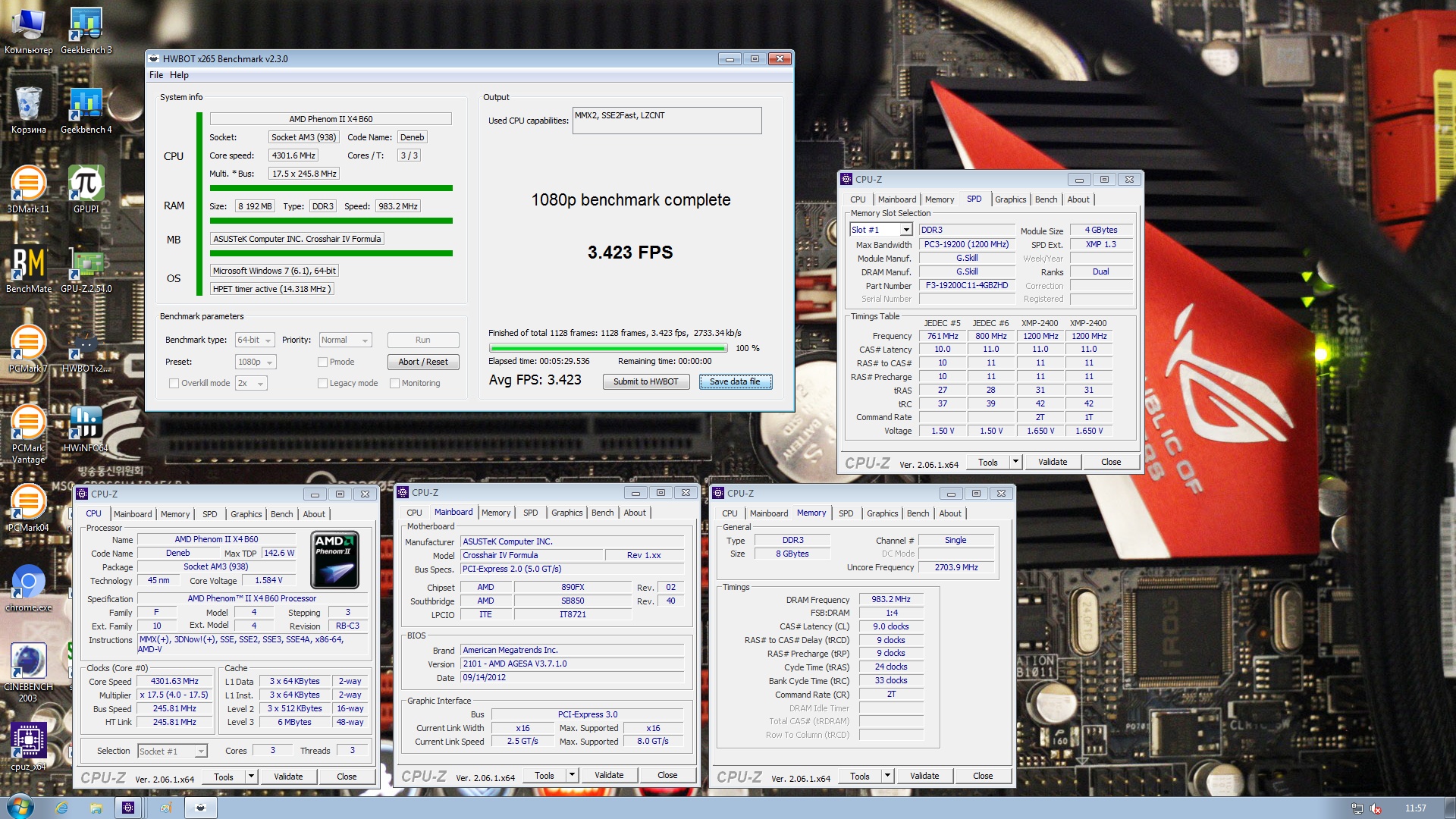Enable the Overkill mode checkbox
The image size is (1456, 819).
[x=174, y=383]
